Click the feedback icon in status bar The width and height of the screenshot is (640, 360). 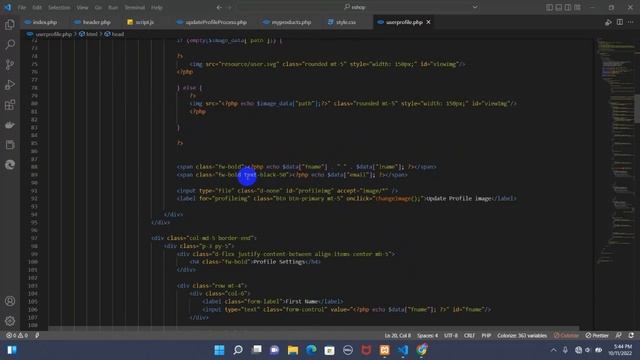[619, 336]
